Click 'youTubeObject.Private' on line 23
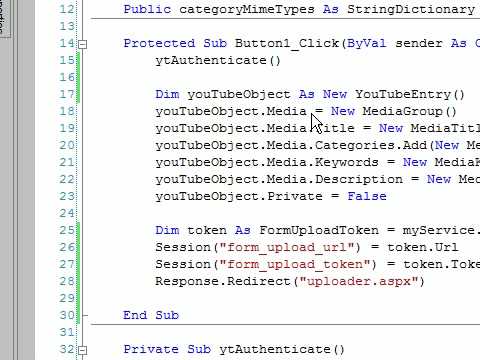Viewport: 480px width, 360px height. (239, 196)
